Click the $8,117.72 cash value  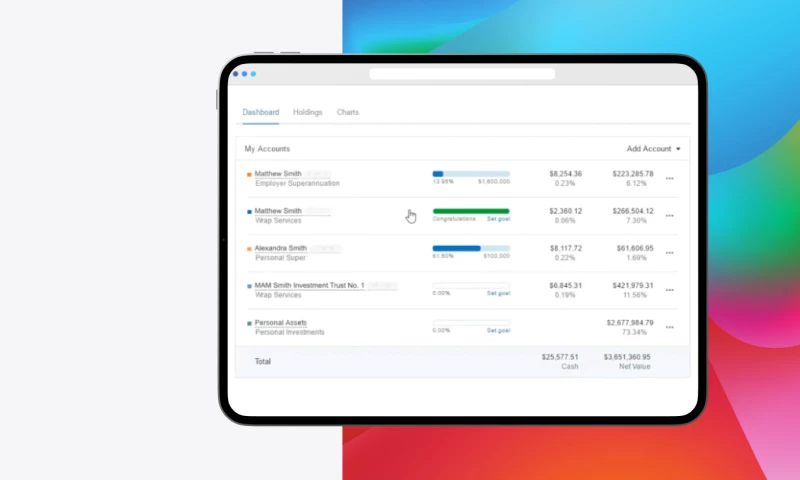click(x=566, y=248)
